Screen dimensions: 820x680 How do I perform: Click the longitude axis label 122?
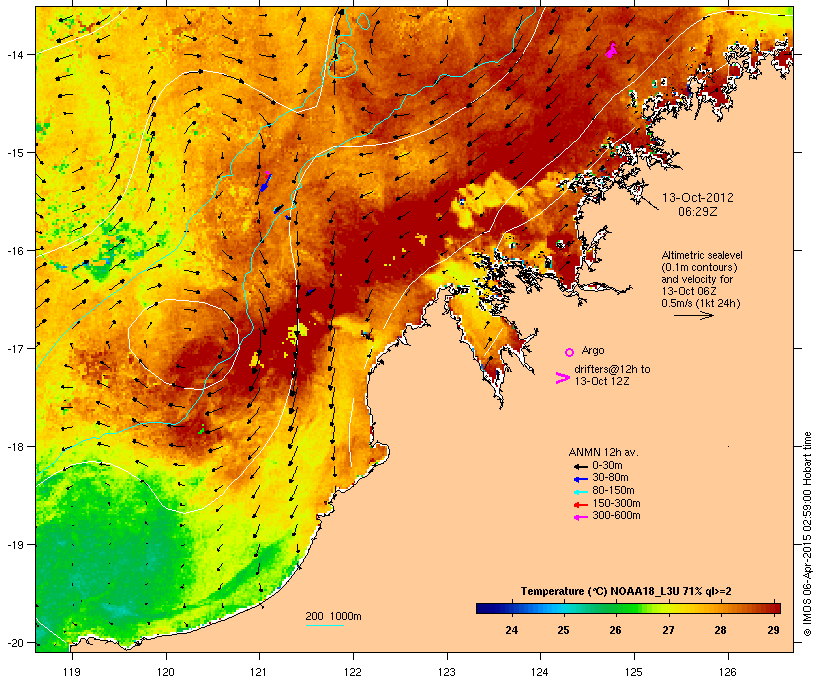[353, 672]
